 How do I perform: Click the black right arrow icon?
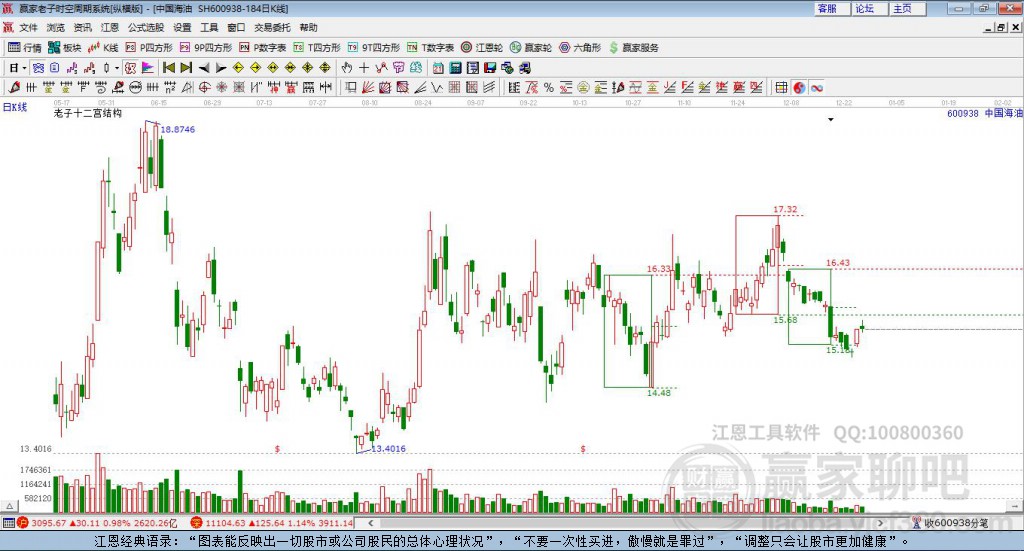(x=221, y=68)
